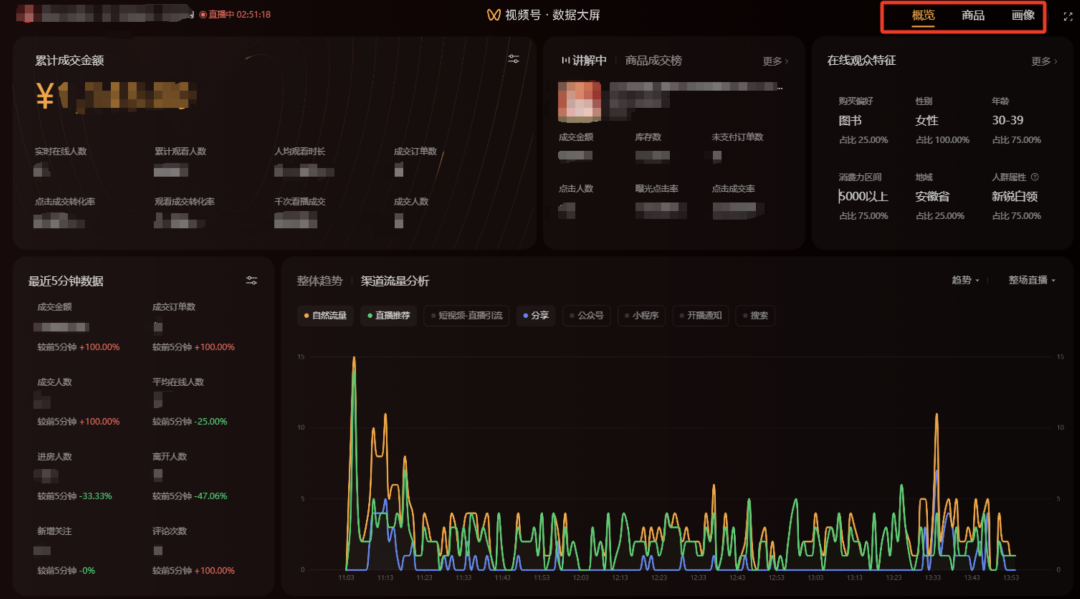Viewport: 1080px width, 599px height.
Task: Click the help icon next to 人群属性
Action: 1035,177
